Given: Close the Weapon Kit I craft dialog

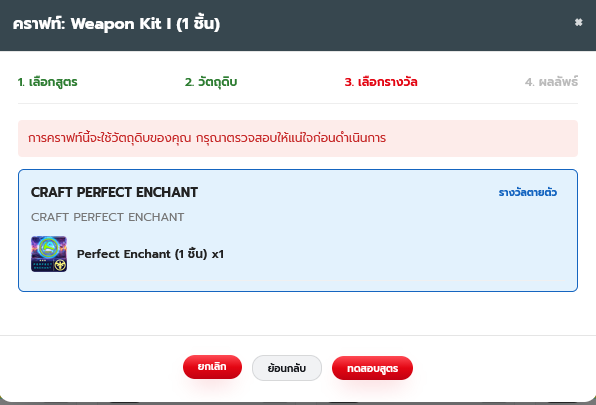Looking at the screenshot, I should [578, 22].
